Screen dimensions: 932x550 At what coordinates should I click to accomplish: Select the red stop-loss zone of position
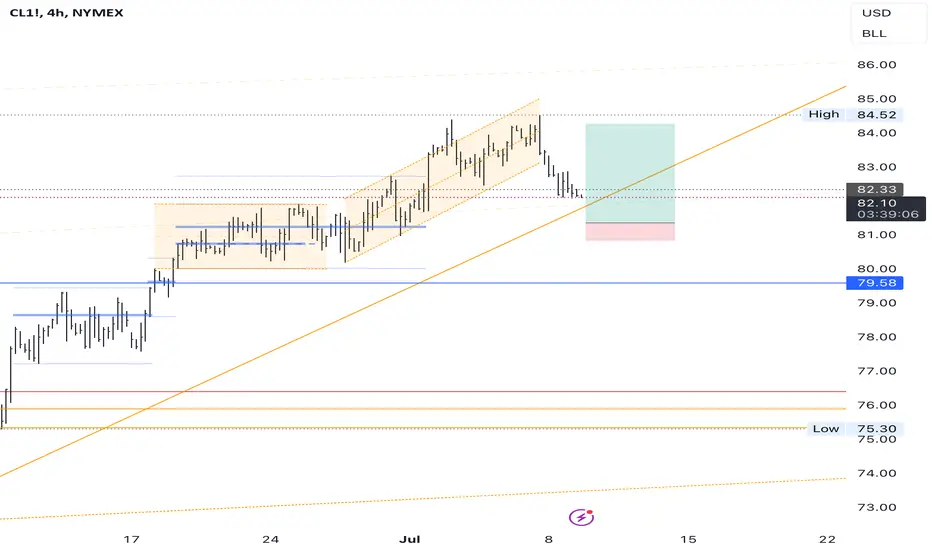(630, 231)
